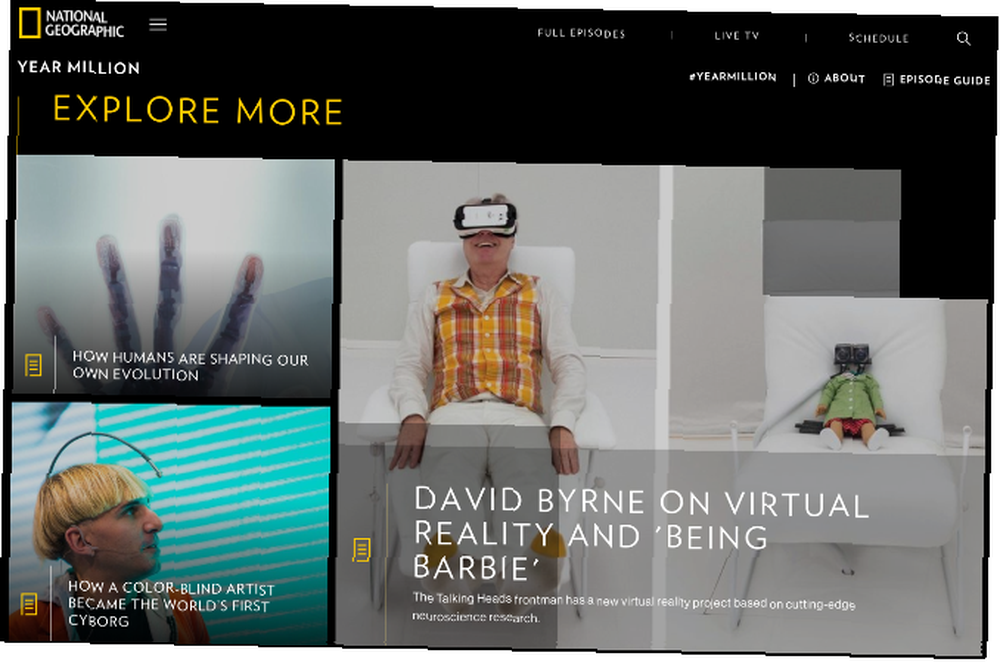1000x662 pixels.
Task: Click the X-ray hand thumbnail
Action: click(x=173, y=276)
